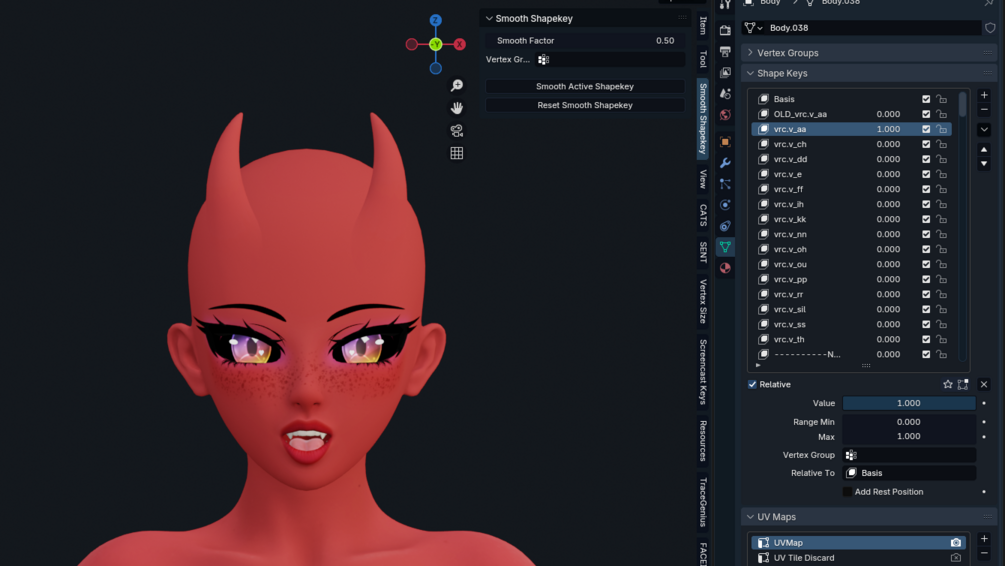
Task: Toggle the Relative checkbox
Action: pos(752,385)
